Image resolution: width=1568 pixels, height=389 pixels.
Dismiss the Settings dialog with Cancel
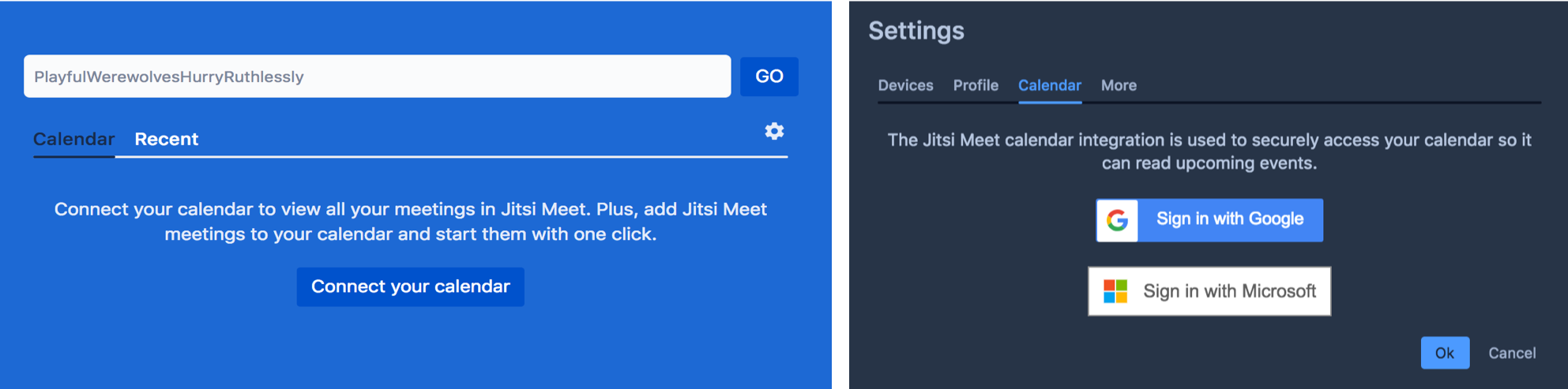[1512, 353]
